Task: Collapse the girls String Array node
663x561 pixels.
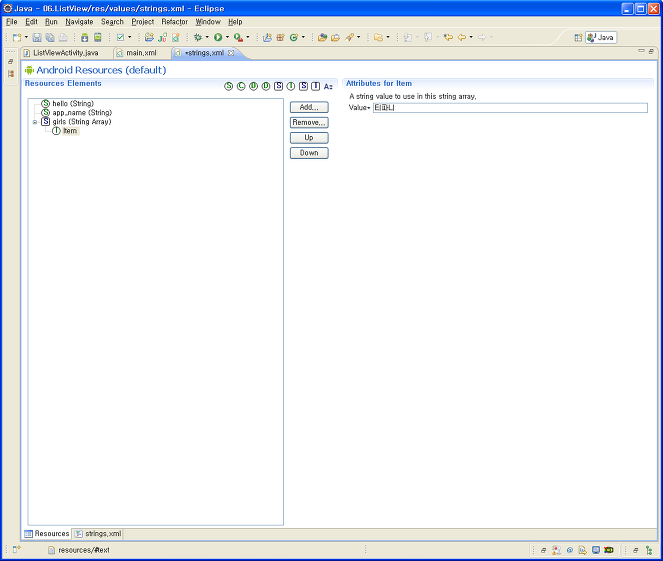Action: click(x=35, y=122)
